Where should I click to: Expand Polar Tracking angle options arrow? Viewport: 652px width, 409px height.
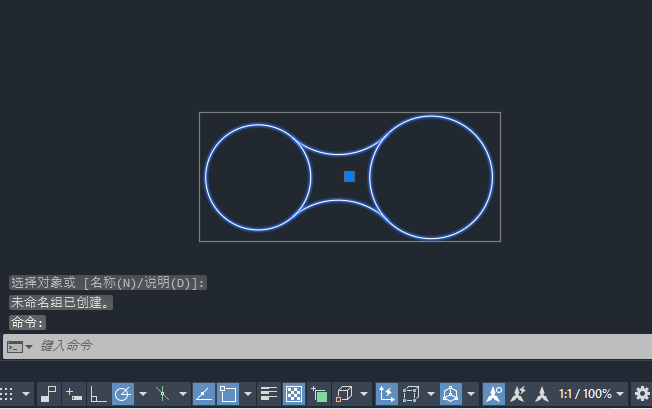[143, 394]
